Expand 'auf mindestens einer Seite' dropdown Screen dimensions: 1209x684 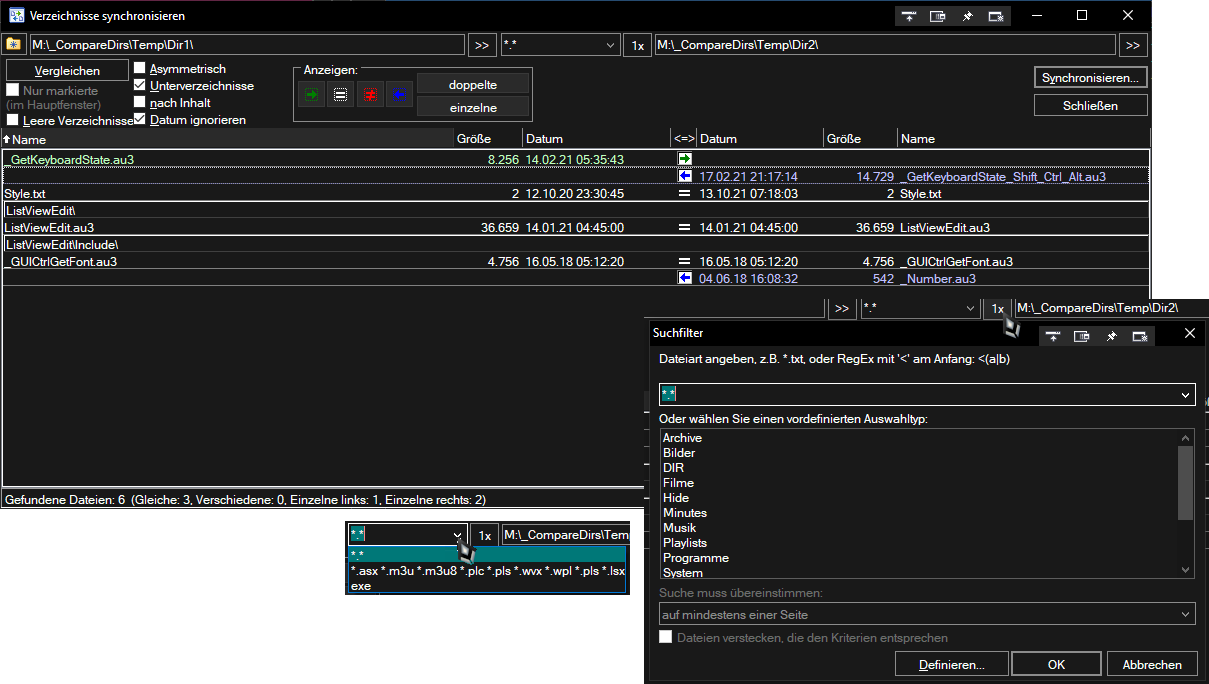(1185, 615)
